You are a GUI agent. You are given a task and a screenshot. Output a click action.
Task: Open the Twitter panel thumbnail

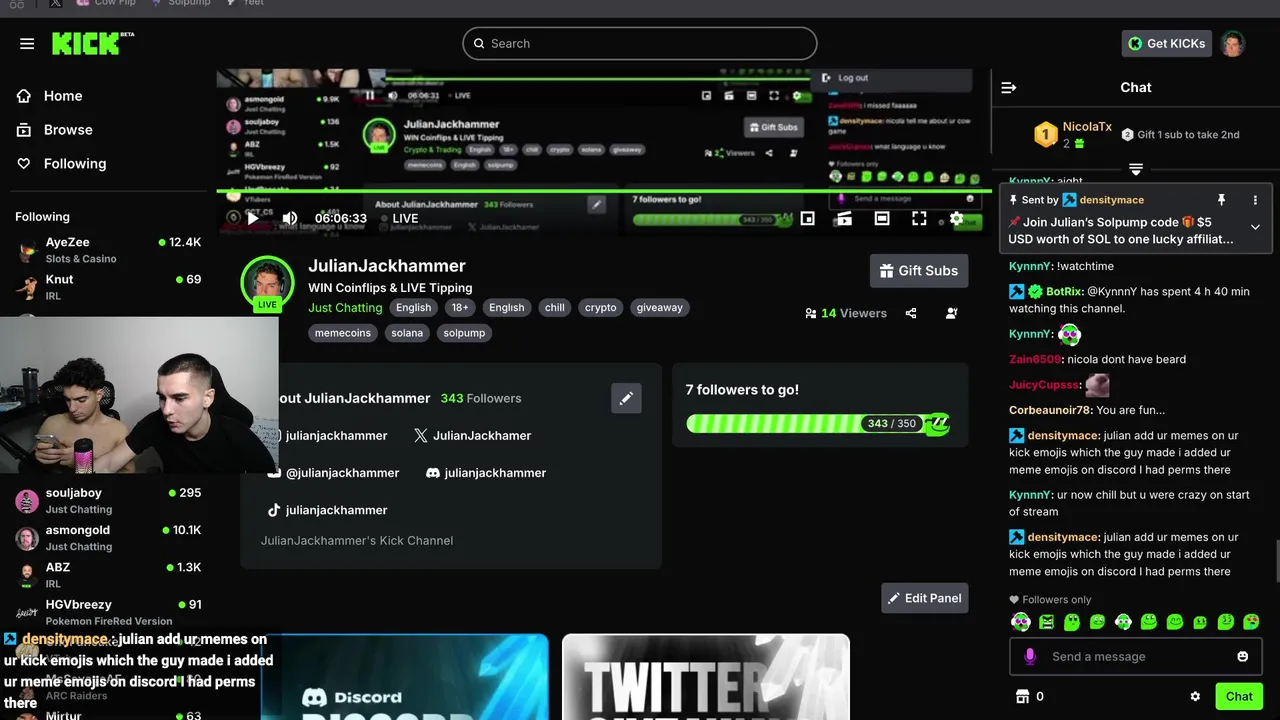click(x=706, y=677)
